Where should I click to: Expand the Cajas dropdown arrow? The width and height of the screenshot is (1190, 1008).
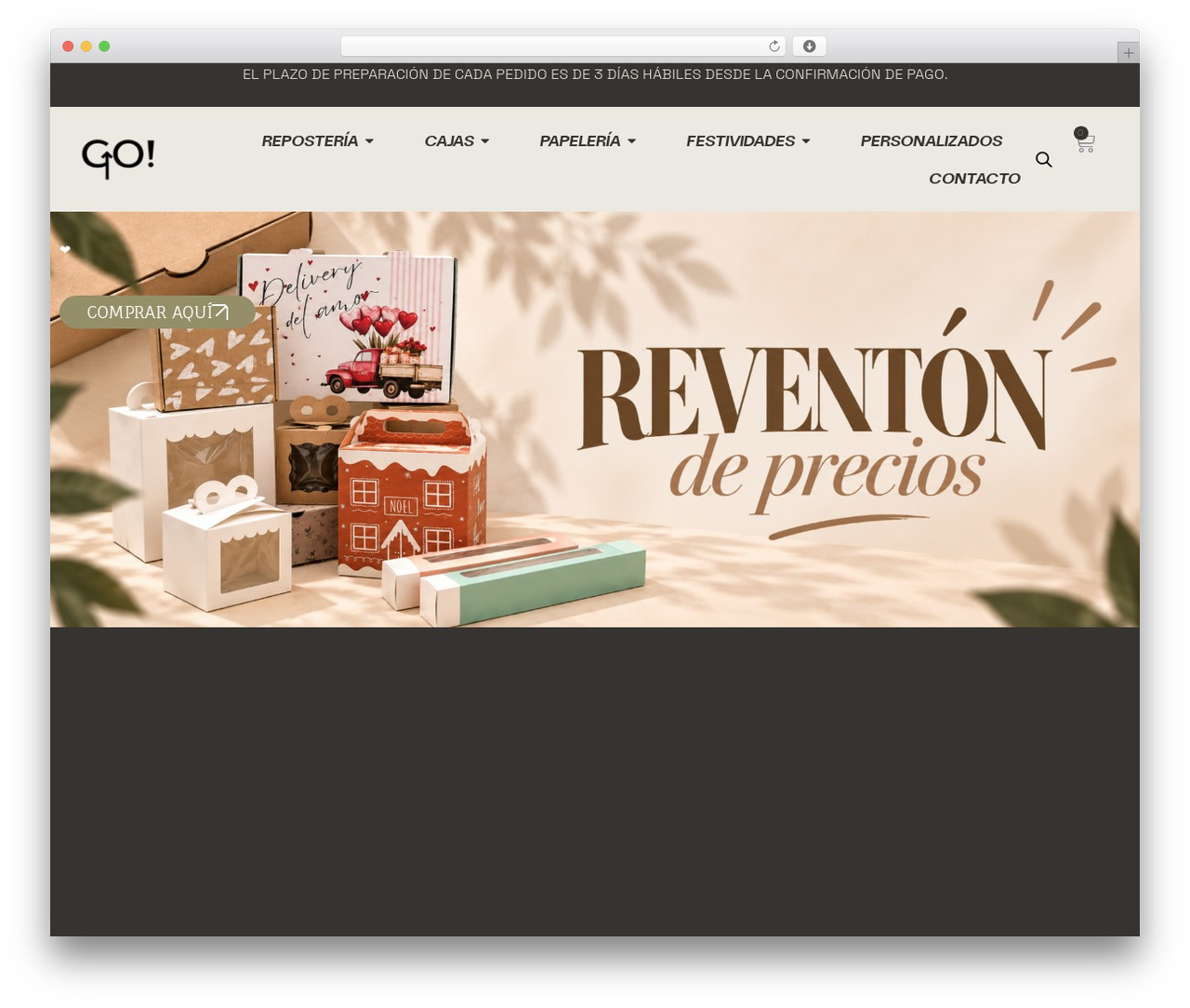tap(484, 141)
